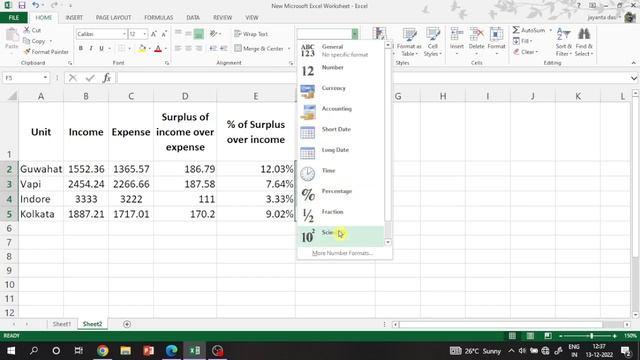640x360 pixels.
Task: Open Microsoft Edge from the taskbar
Action: (x=171, y=351)
